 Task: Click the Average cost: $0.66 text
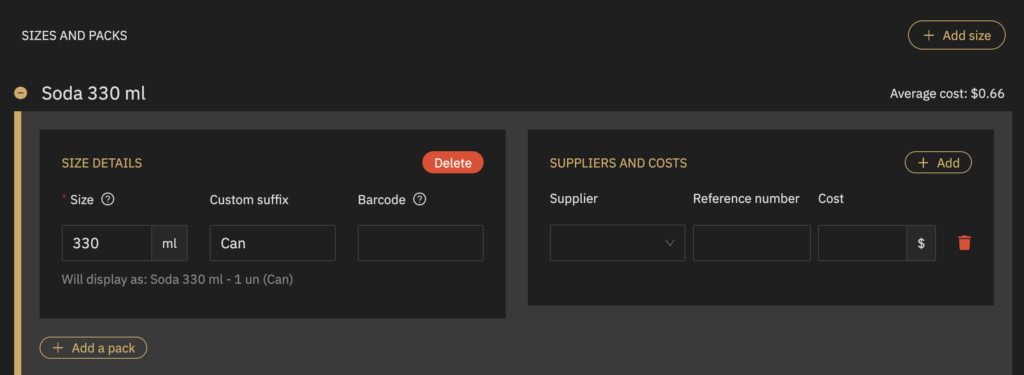click(947, 94)
